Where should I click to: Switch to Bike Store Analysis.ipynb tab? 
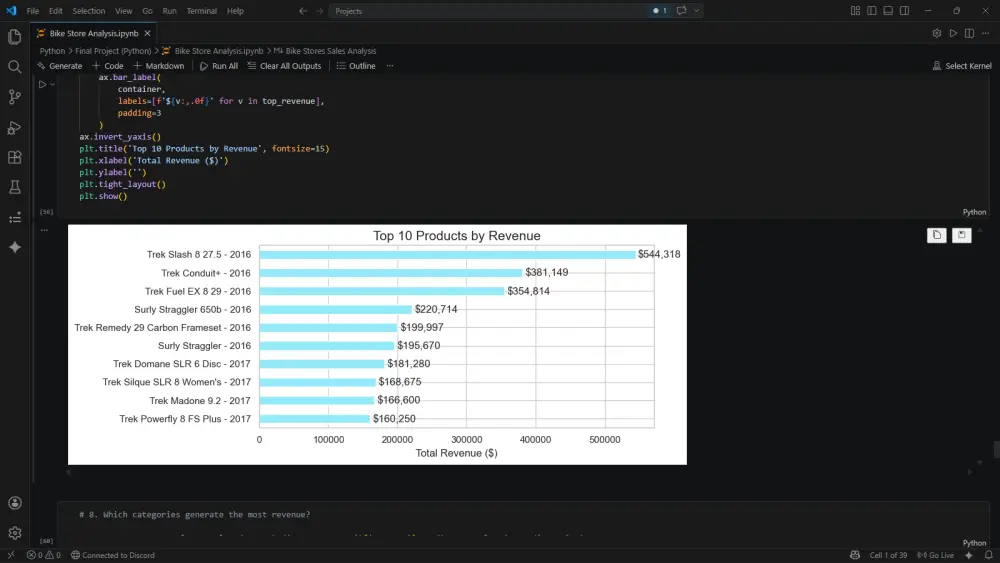(94, 33)
